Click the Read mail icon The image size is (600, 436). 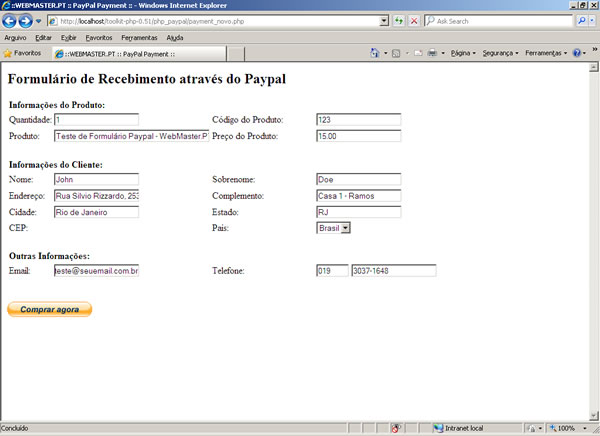coord(418,53)
